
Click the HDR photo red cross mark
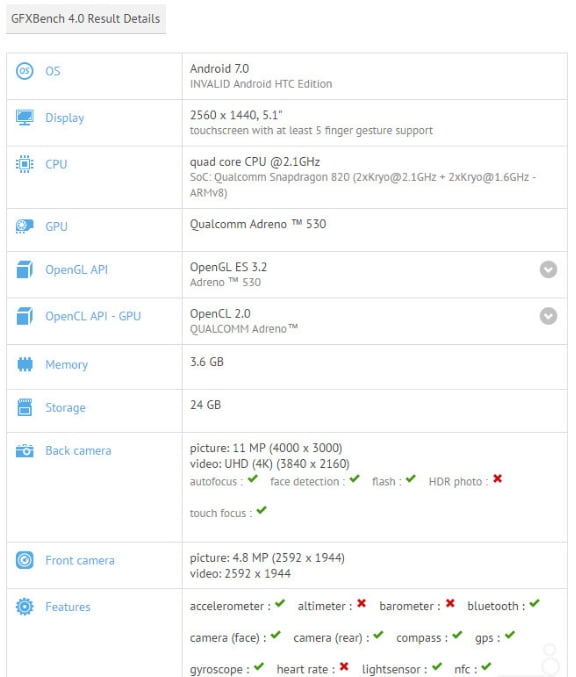point(497,478)
